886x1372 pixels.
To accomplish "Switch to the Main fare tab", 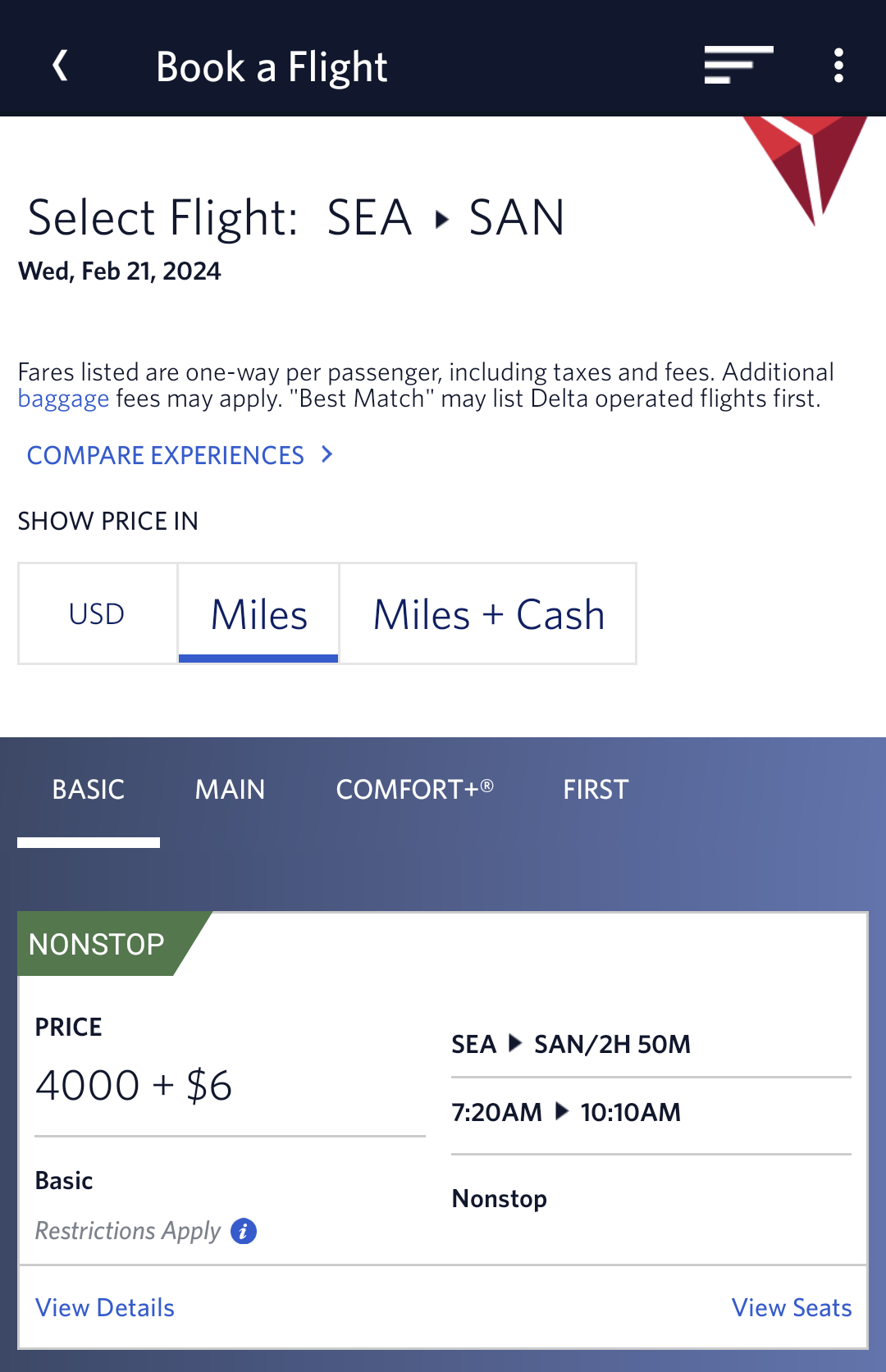I will click(x=230, y=790).
